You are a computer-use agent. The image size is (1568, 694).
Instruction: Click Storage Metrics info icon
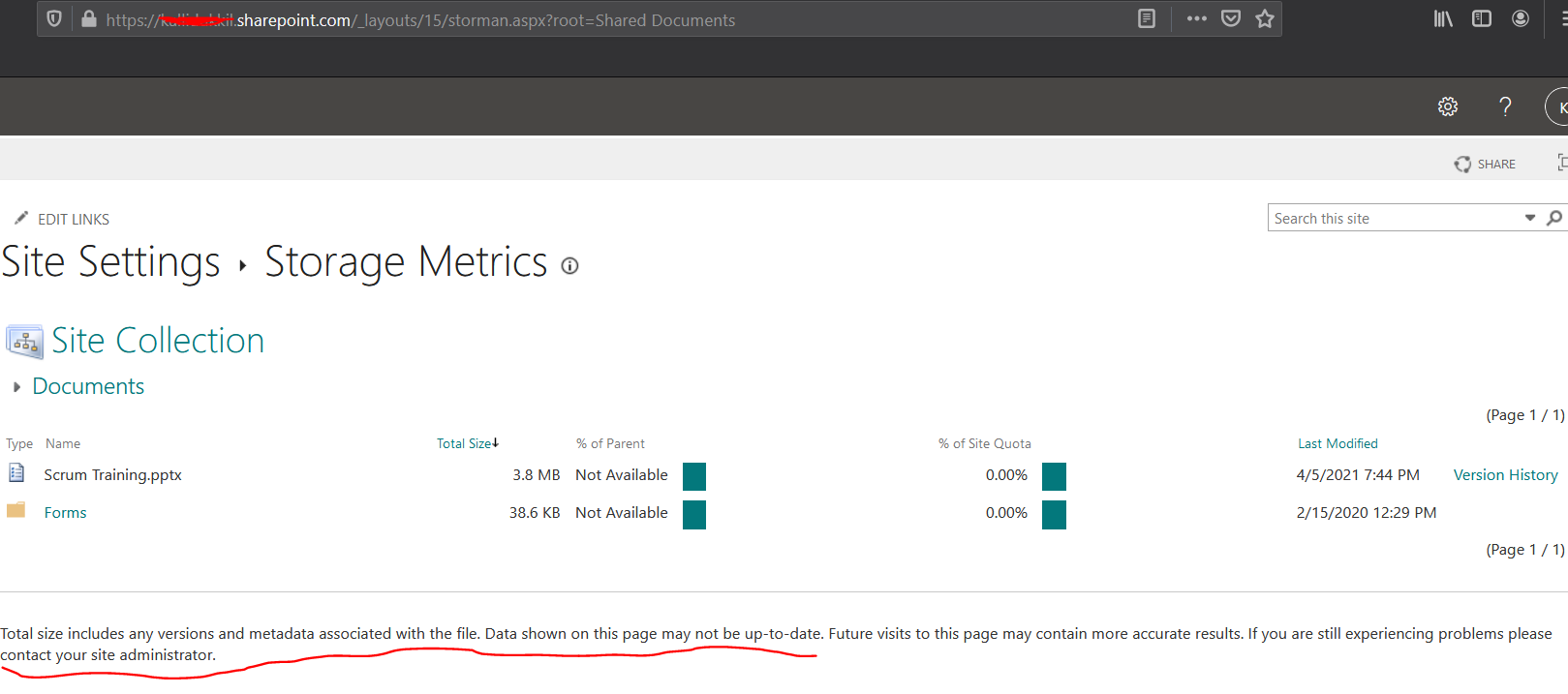pos(570,266)
